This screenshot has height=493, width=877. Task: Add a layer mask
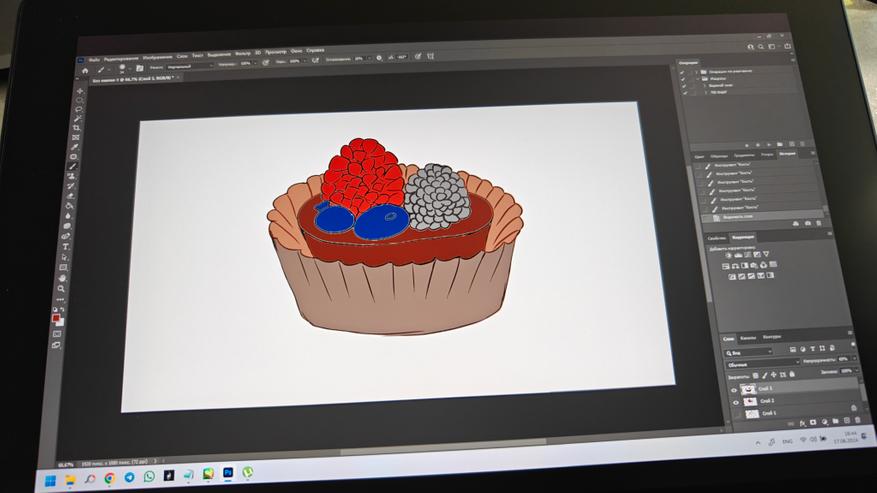(x=813, y=422)
